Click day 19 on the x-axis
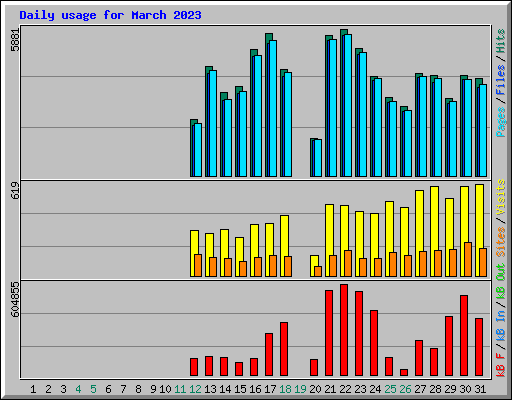Image resolution: width=512 pixels, height=400 pixels. [x=300, y=389]
